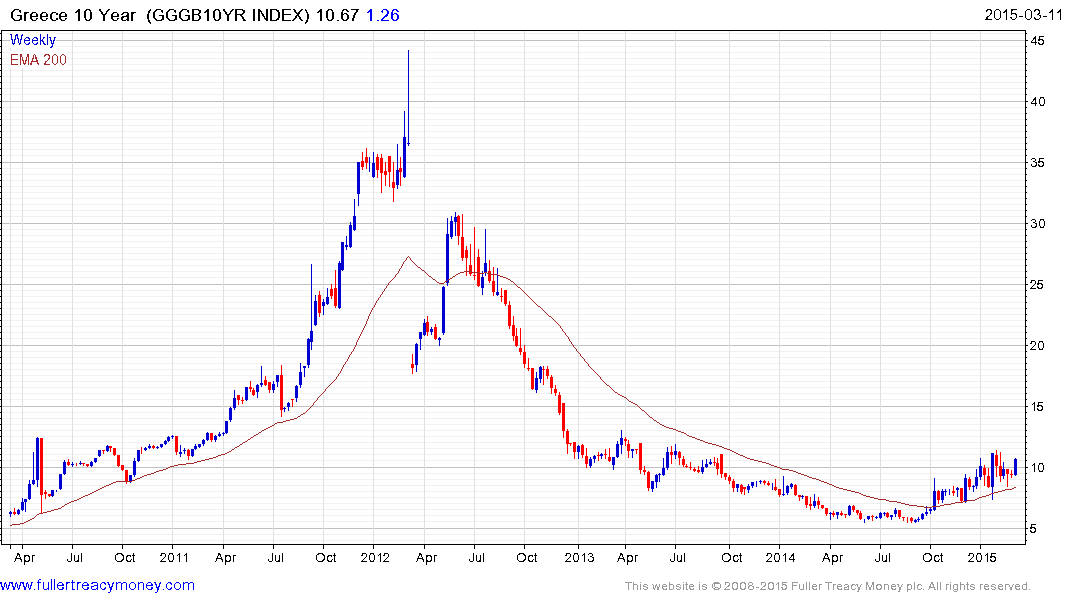Click the y-axis label '20'

[x=1037, y=346]
